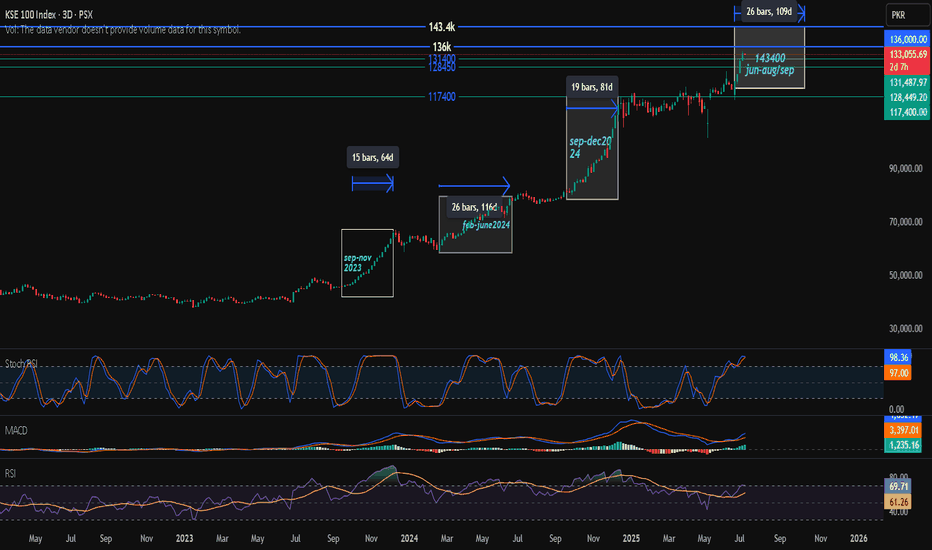Select the 117,400.00 price axis label
The image size is (932, 550).
[908, 112]
